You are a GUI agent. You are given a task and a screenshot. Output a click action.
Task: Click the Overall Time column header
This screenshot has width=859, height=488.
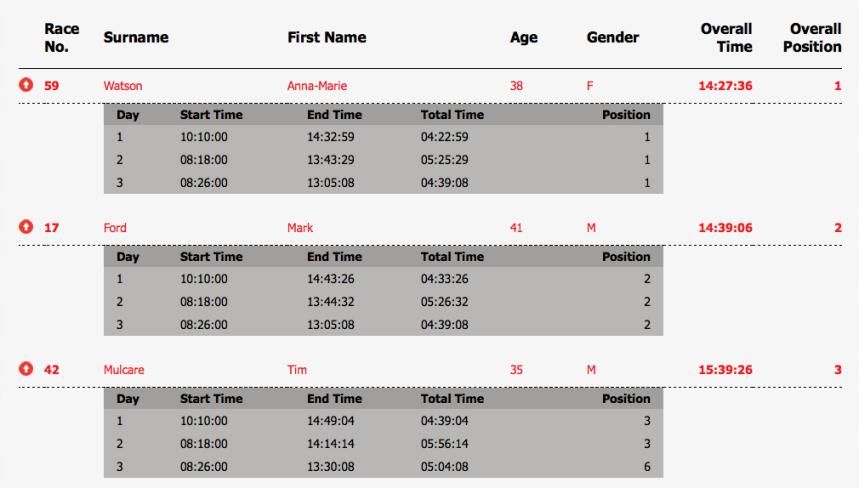(x=726, y=38)
